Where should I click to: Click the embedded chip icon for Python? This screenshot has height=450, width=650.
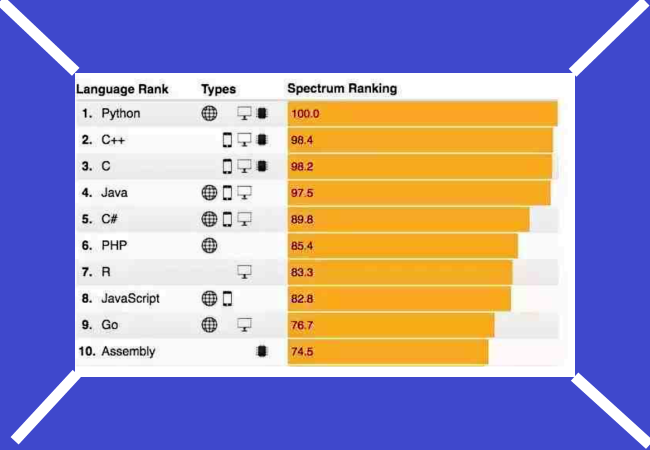[262, 113]
